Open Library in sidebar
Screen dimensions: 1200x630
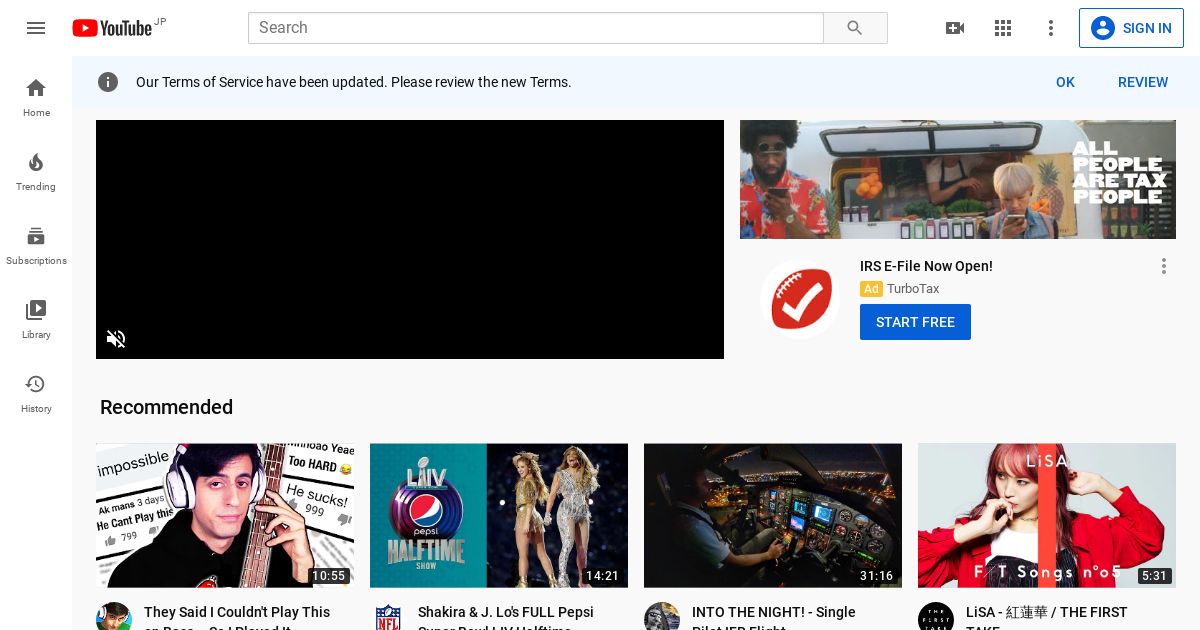[x=36, y=319]
